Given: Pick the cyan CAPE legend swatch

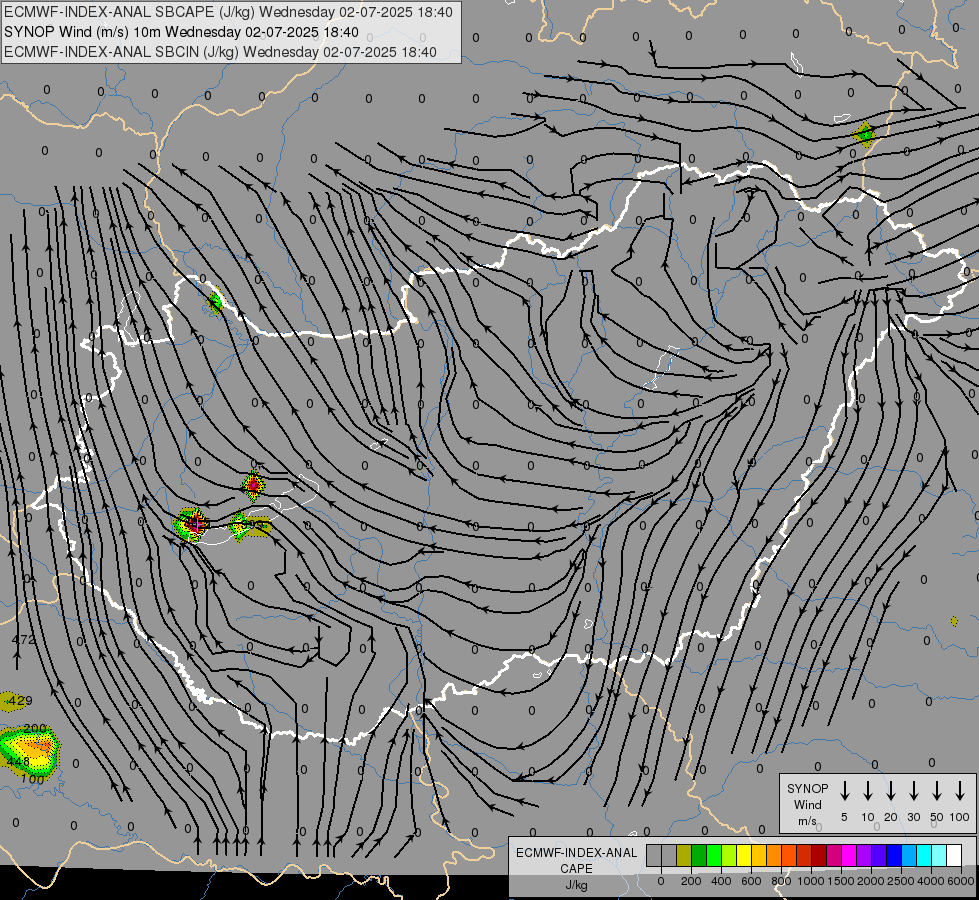Looking at the screenshot, I should click(923, 855).
